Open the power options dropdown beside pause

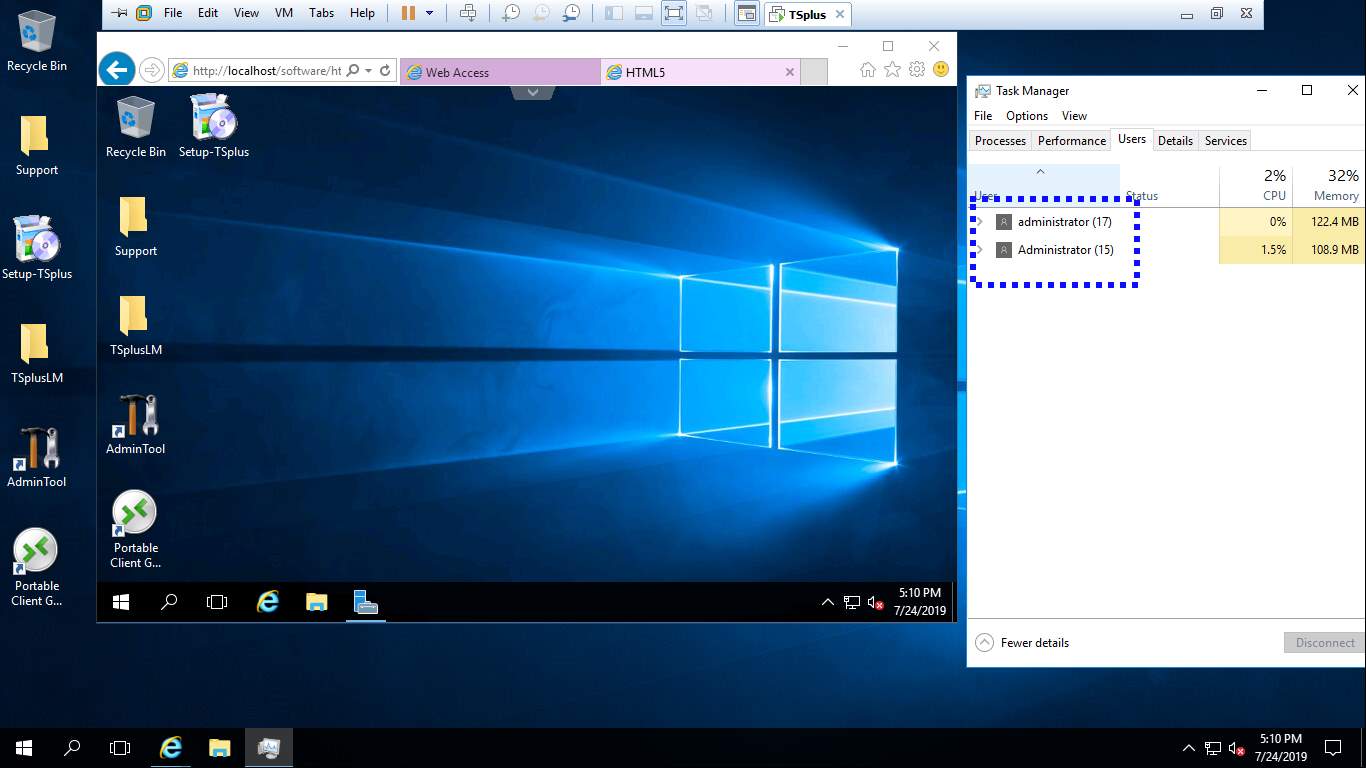[x=430, y=13]
